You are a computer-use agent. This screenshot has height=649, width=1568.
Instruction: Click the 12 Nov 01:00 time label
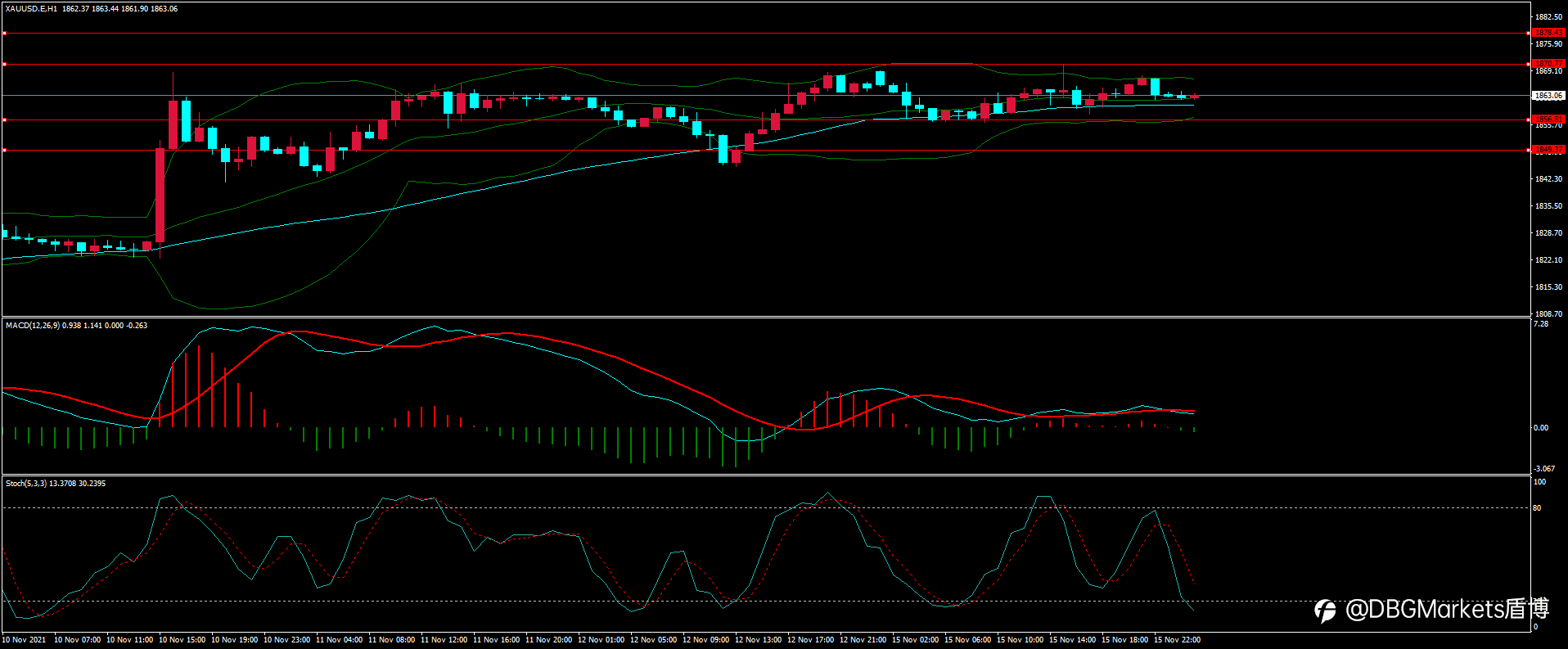click(x=601, y=640)
